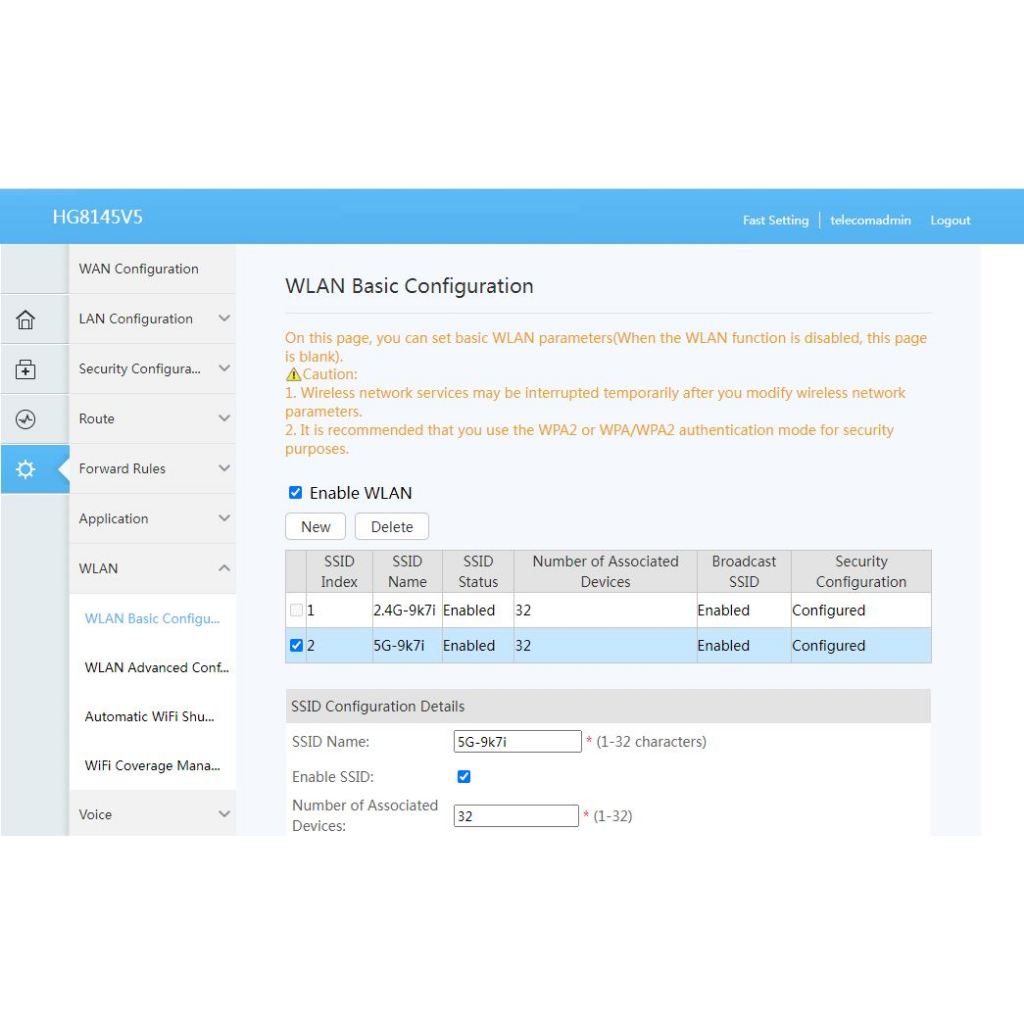Click the Delete button
The width and height of the screenshot is (1024, 1024).
(392, 527)
